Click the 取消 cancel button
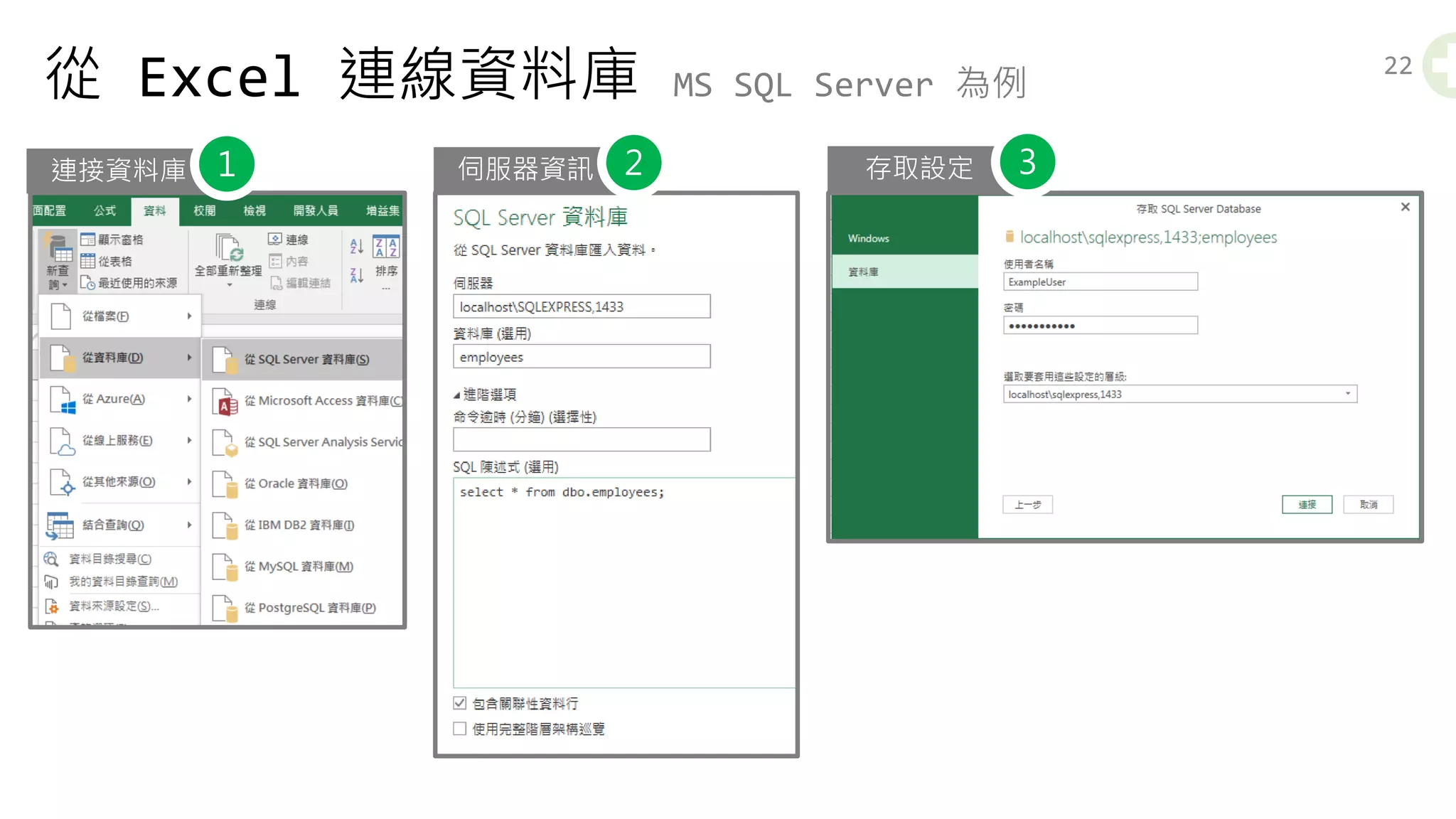Viewport: 1456px width, 819px height. [1368, 505]
